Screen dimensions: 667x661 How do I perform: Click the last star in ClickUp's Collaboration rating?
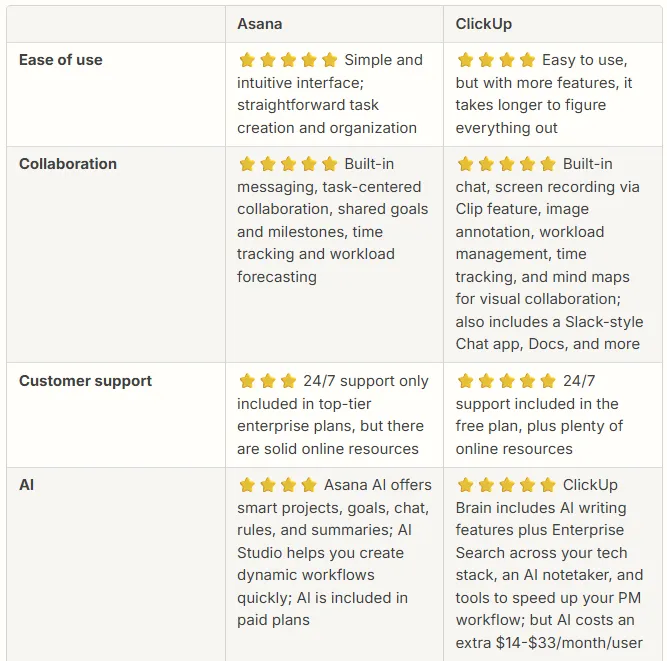point(547,164)
